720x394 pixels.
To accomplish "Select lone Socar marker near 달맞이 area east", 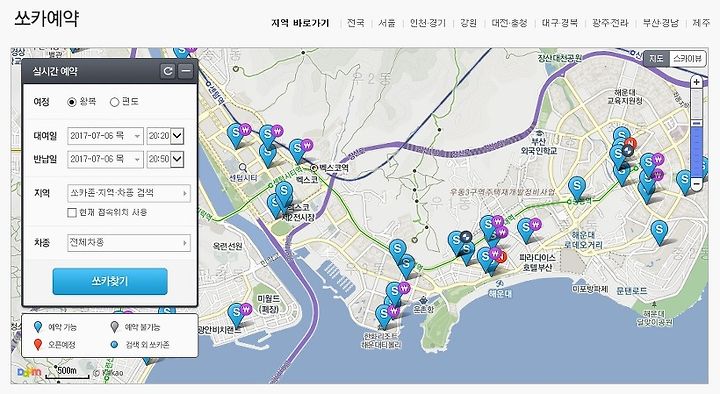I will pos(659,231).
